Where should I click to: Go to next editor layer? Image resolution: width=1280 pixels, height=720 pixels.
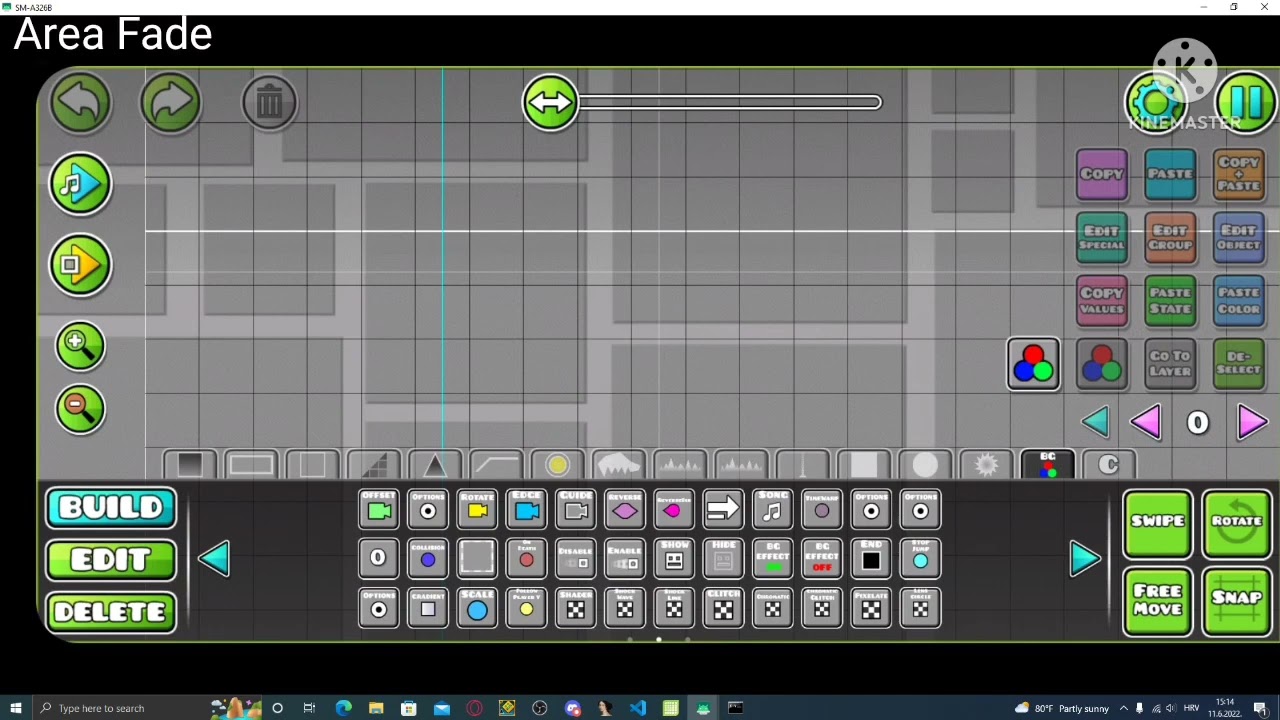[1252, 423]
